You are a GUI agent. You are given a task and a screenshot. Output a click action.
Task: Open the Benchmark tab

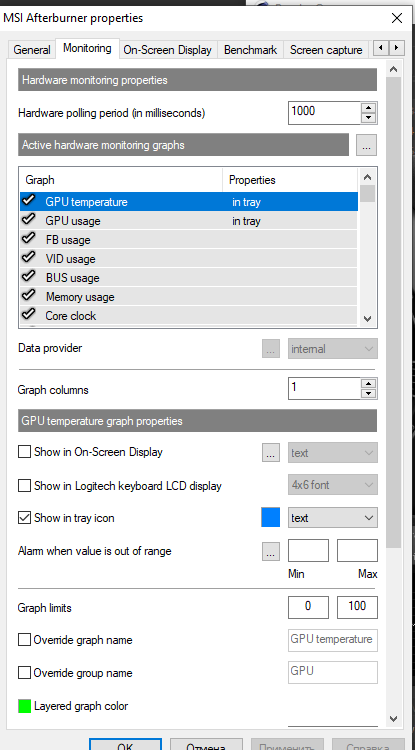[251, 50]
